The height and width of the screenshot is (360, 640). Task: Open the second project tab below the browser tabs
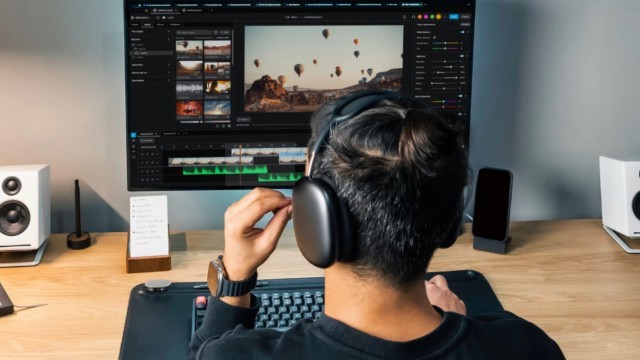[x=193, y=10]
